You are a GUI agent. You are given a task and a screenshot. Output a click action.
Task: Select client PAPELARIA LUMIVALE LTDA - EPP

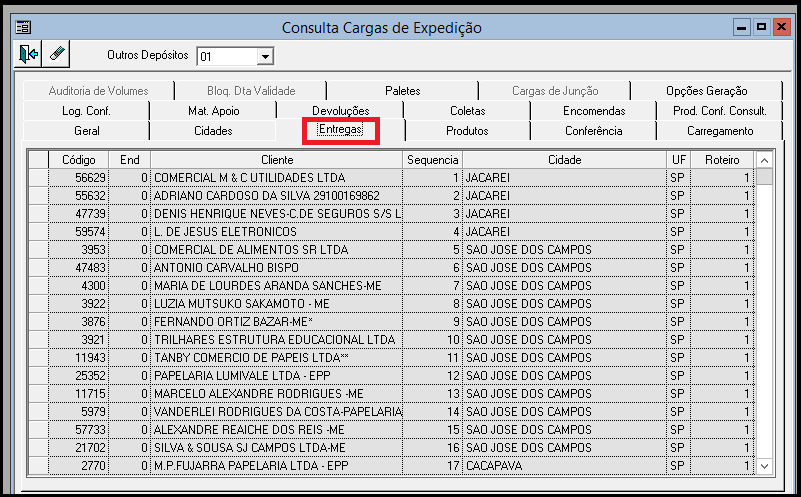click(x=276, y=375)
